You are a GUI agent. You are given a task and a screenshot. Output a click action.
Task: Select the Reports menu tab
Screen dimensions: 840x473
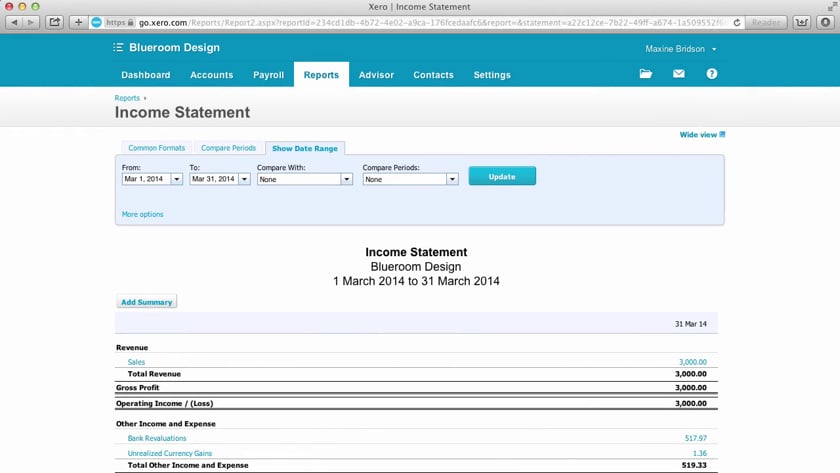[321, 75]
